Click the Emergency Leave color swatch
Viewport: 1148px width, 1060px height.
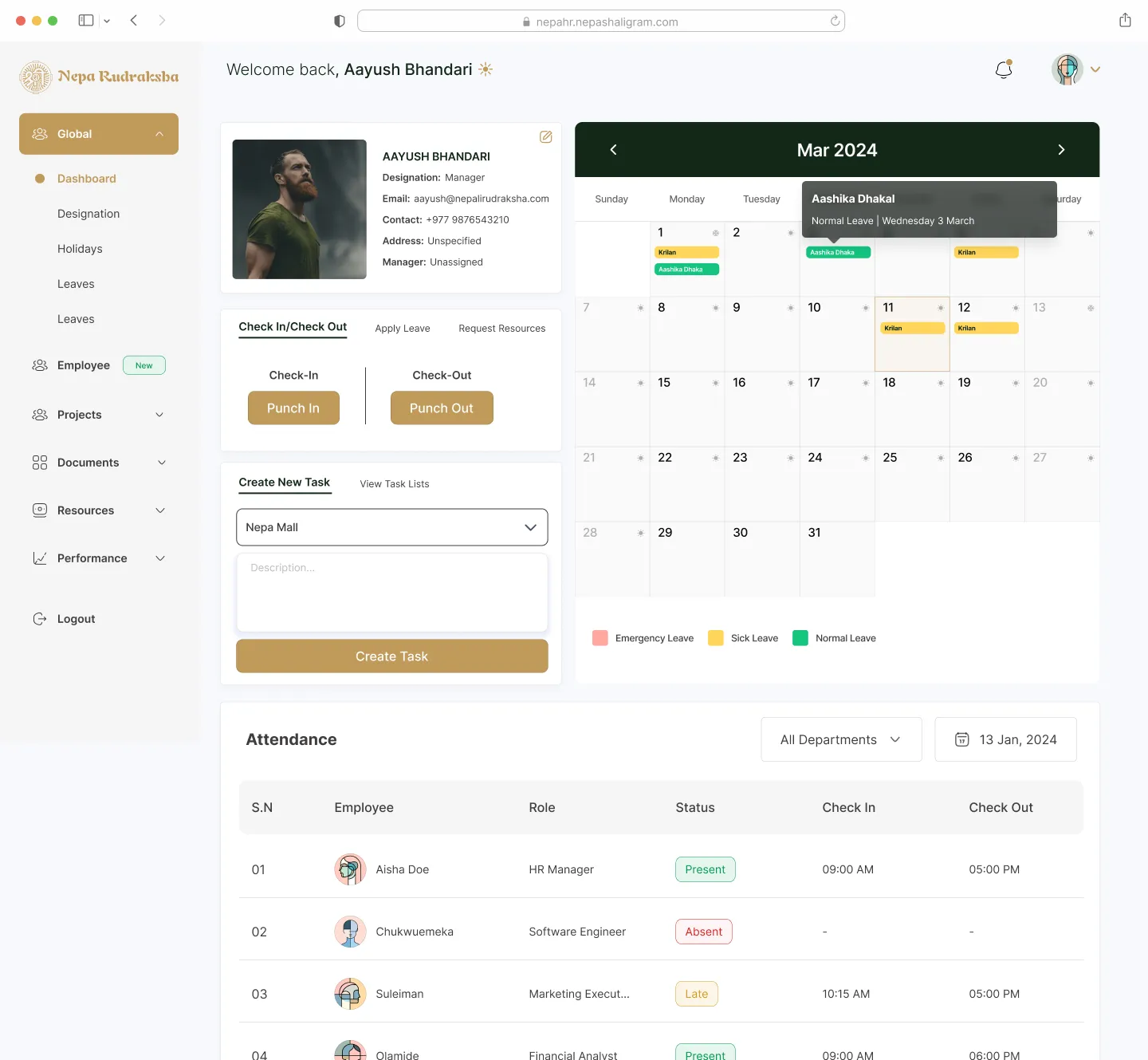600,637
